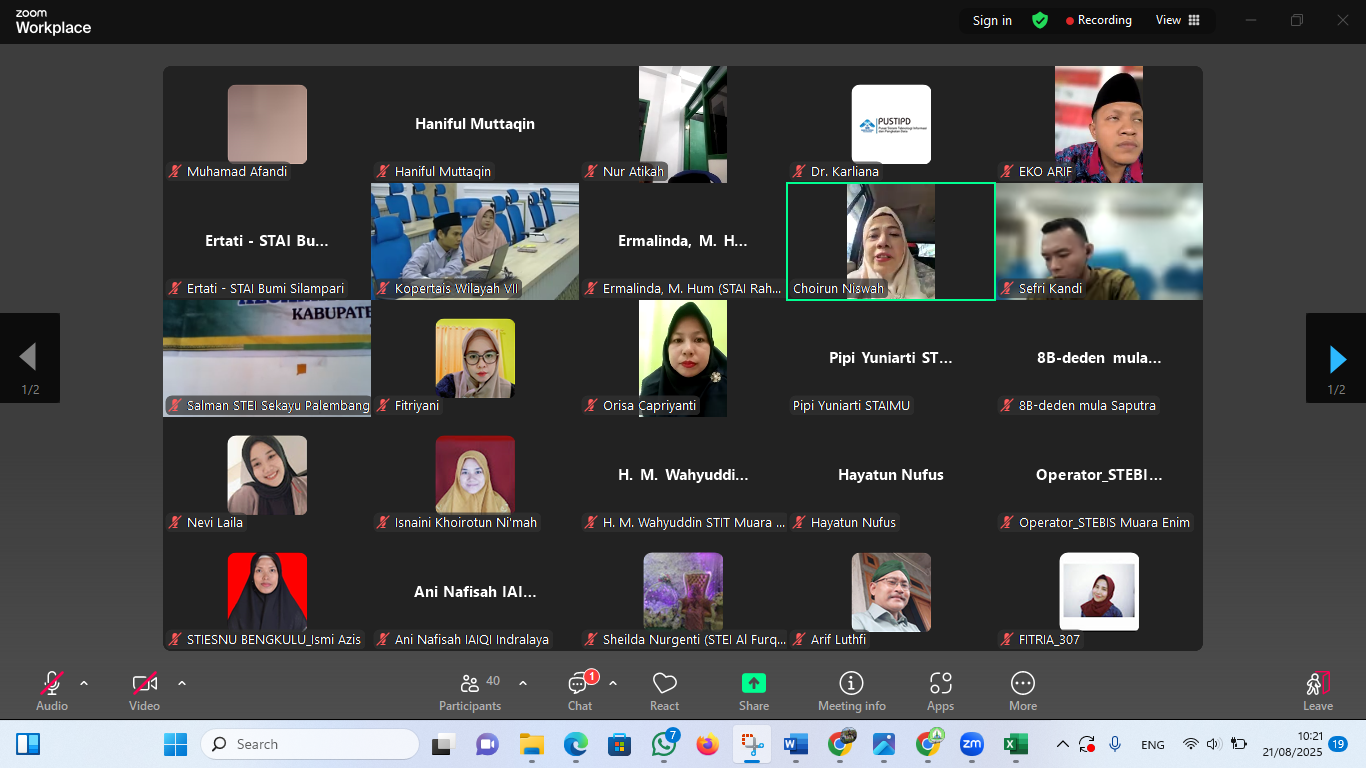Expand video options arrow next to Video

click(x=182, y=684)
